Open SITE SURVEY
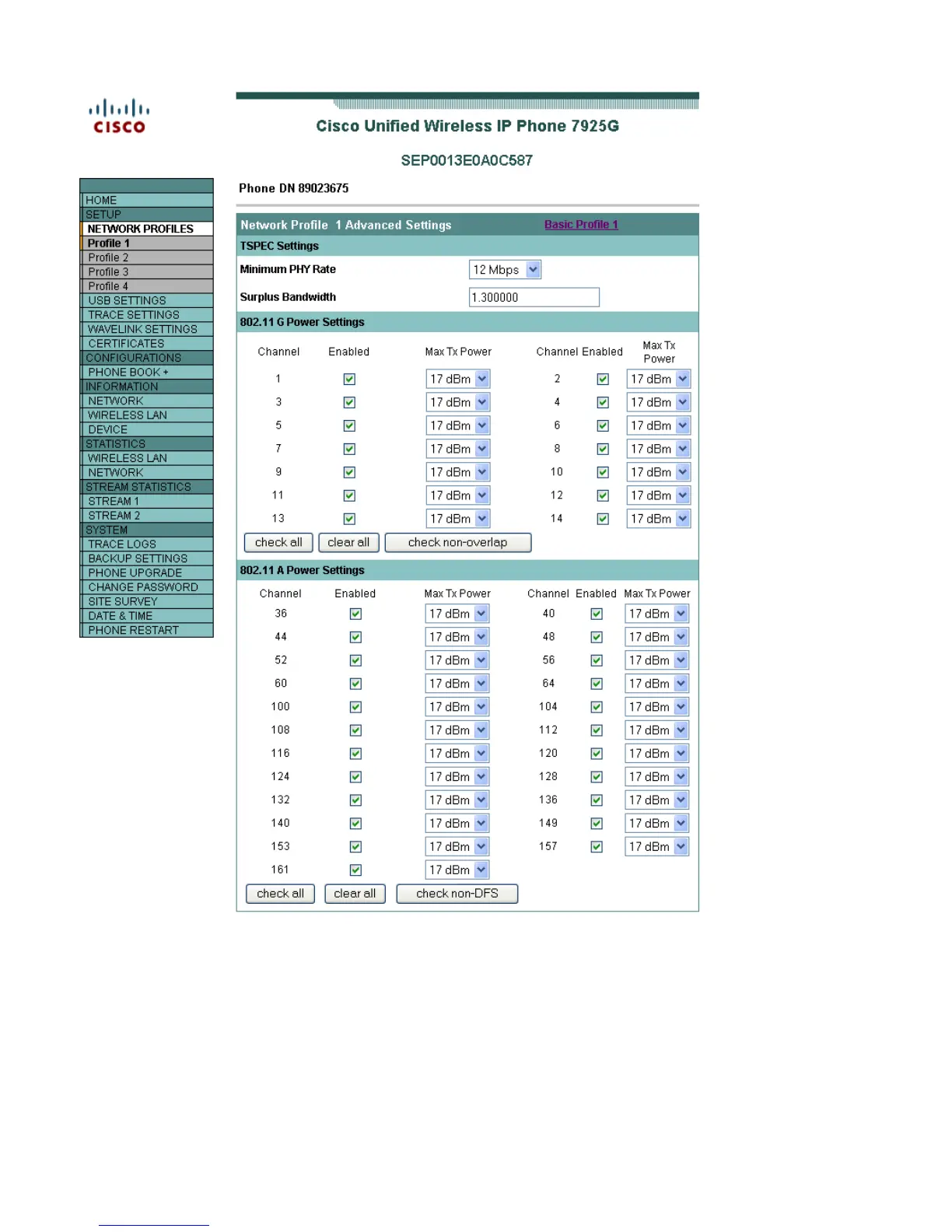The width and height of the screenshot is (952, 1232). [147, 602]
